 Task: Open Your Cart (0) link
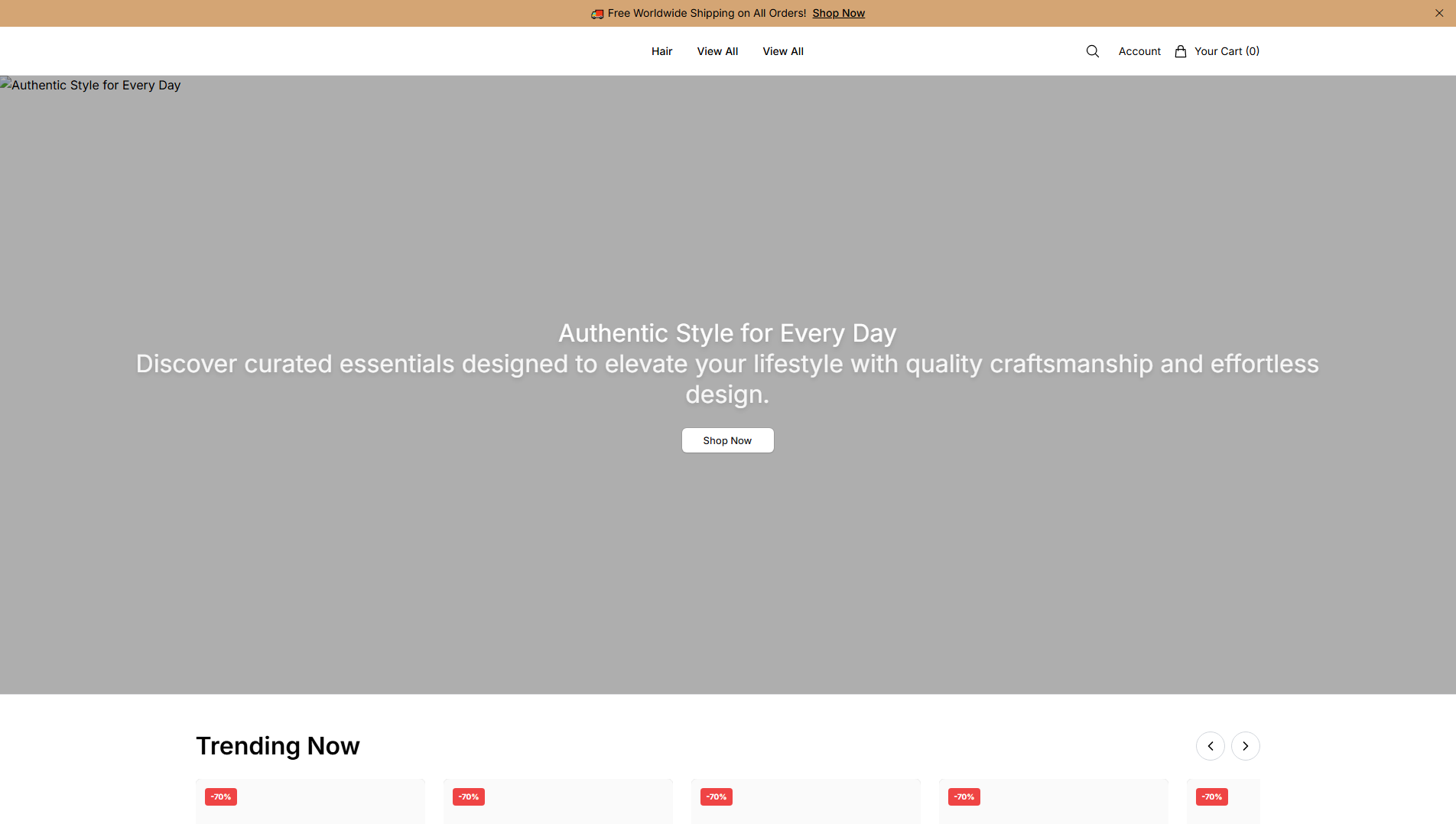point(1227,51)
